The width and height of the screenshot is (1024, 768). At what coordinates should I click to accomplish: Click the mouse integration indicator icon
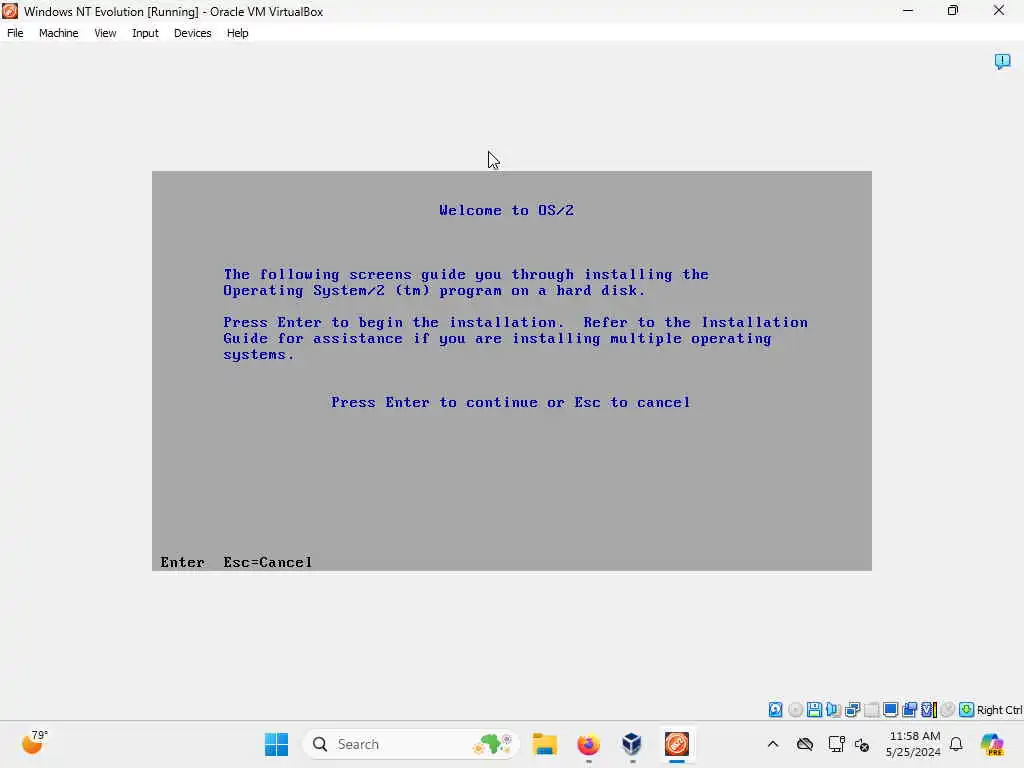point(948,709)
